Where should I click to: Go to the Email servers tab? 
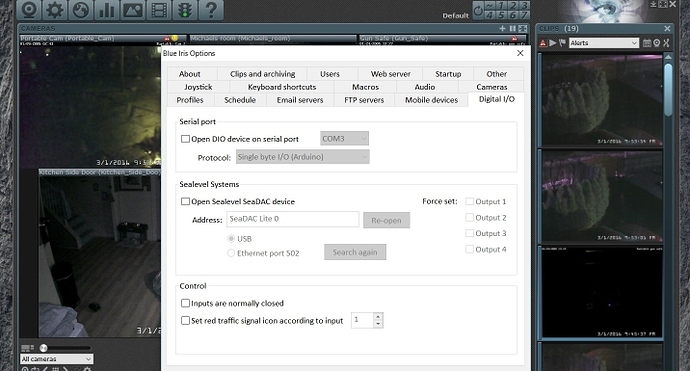300,100
